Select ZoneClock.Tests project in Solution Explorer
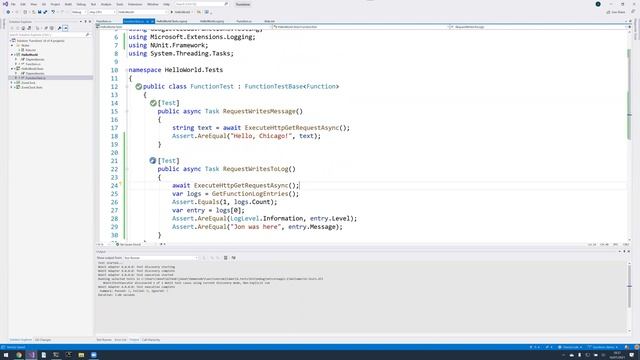640x360 pixels. click(x=32, y=87)
